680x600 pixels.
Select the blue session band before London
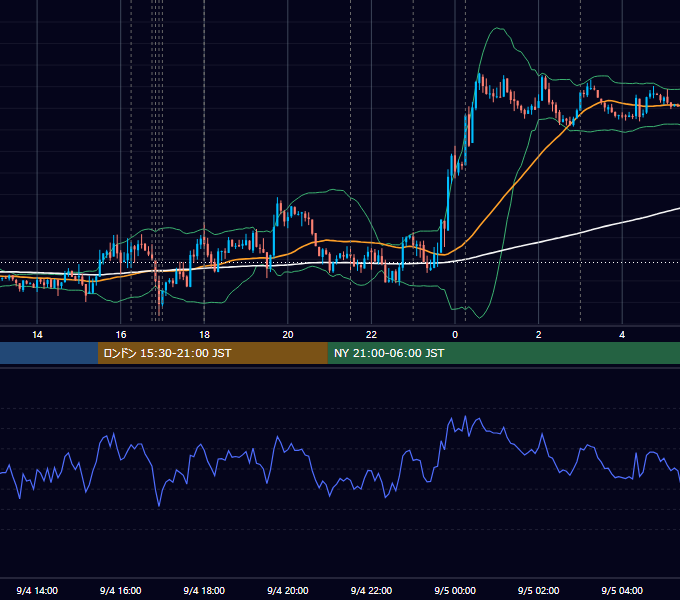49,353
